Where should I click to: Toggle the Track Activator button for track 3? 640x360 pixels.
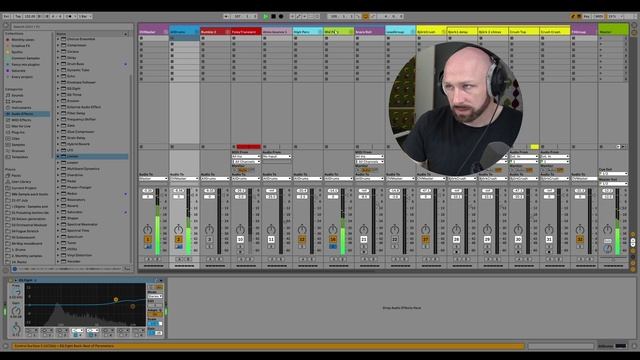coord(209,240)
